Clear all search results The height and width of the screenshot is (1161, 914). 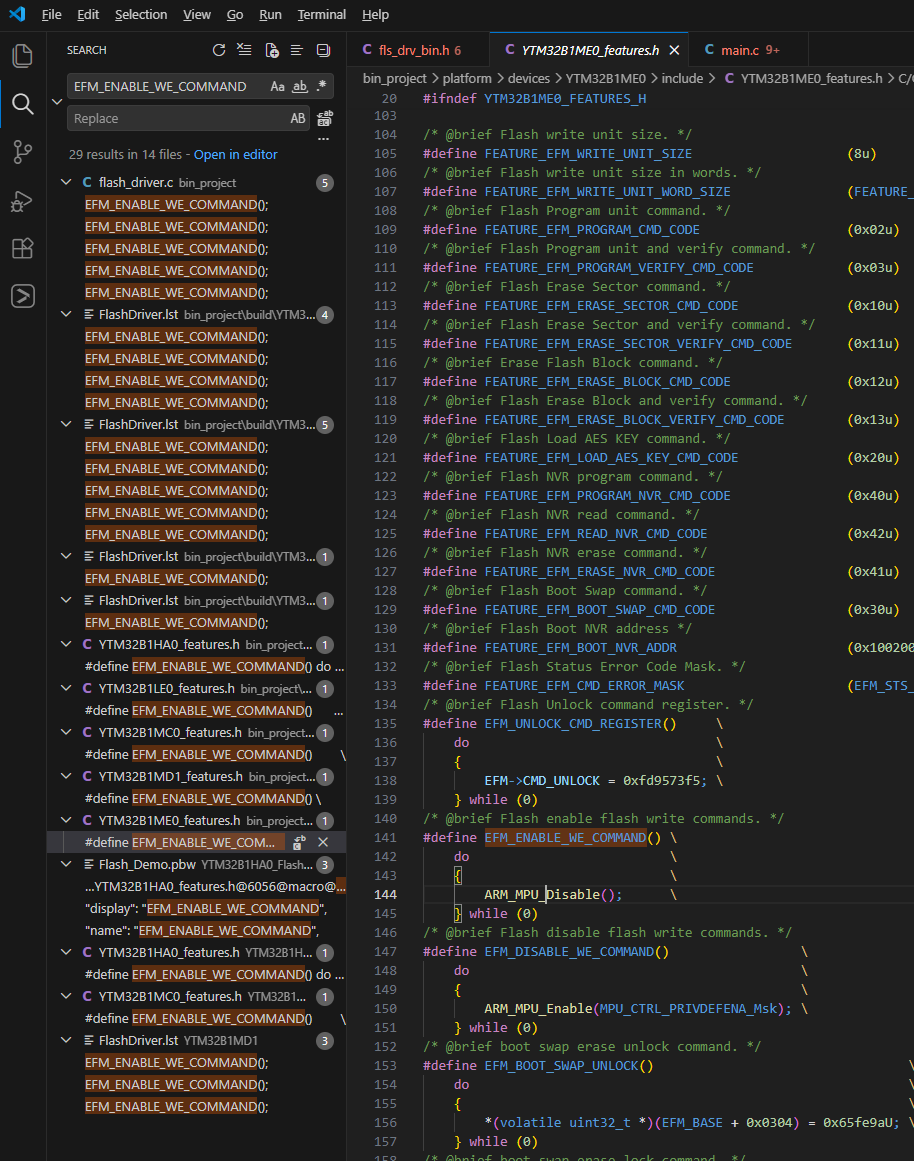[245, 50]
